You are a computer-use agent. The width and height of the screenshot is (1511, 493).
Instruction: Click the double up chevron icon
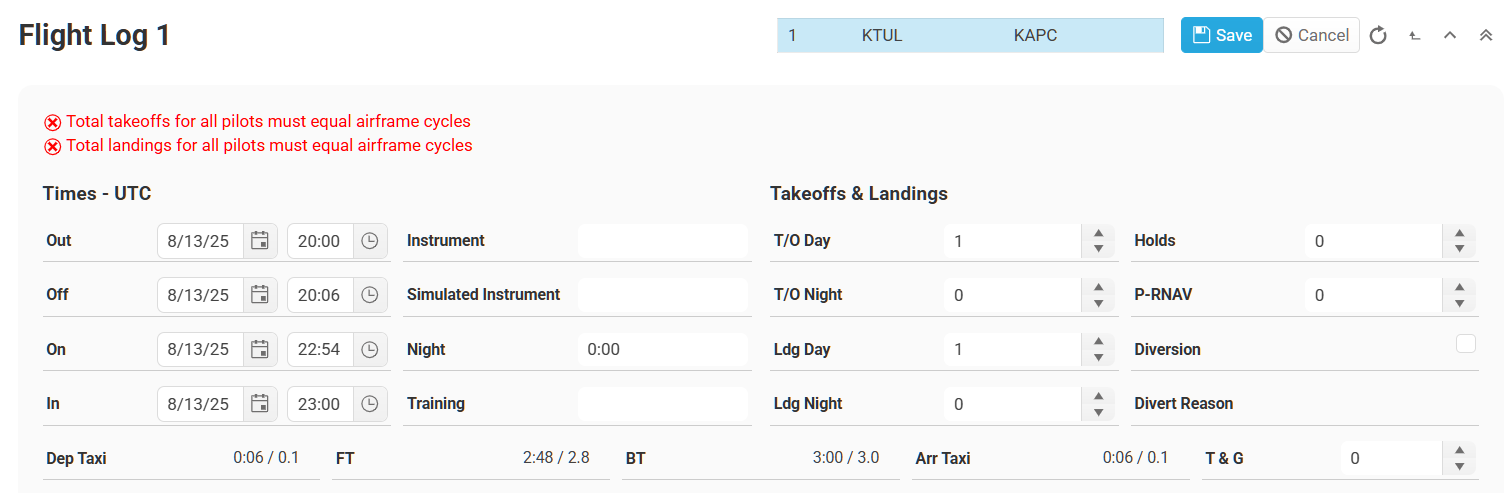click(x=1485, y=36)
